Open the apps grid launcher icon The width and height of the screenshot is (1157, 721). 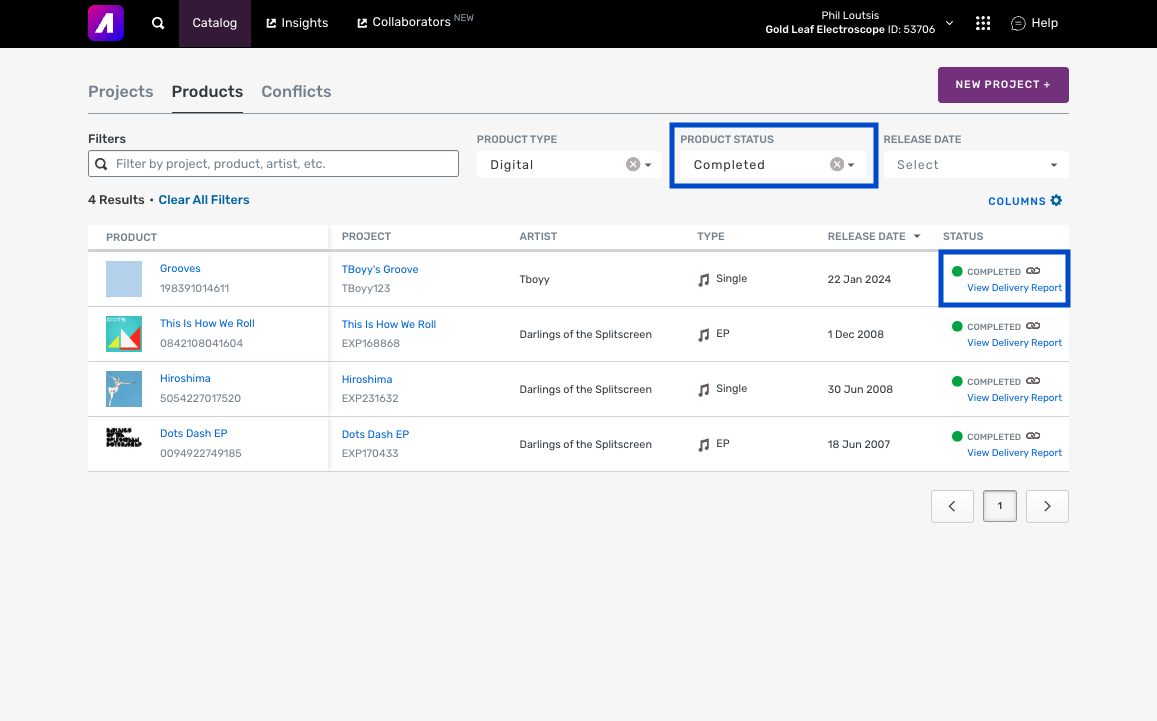click(983, 23)
